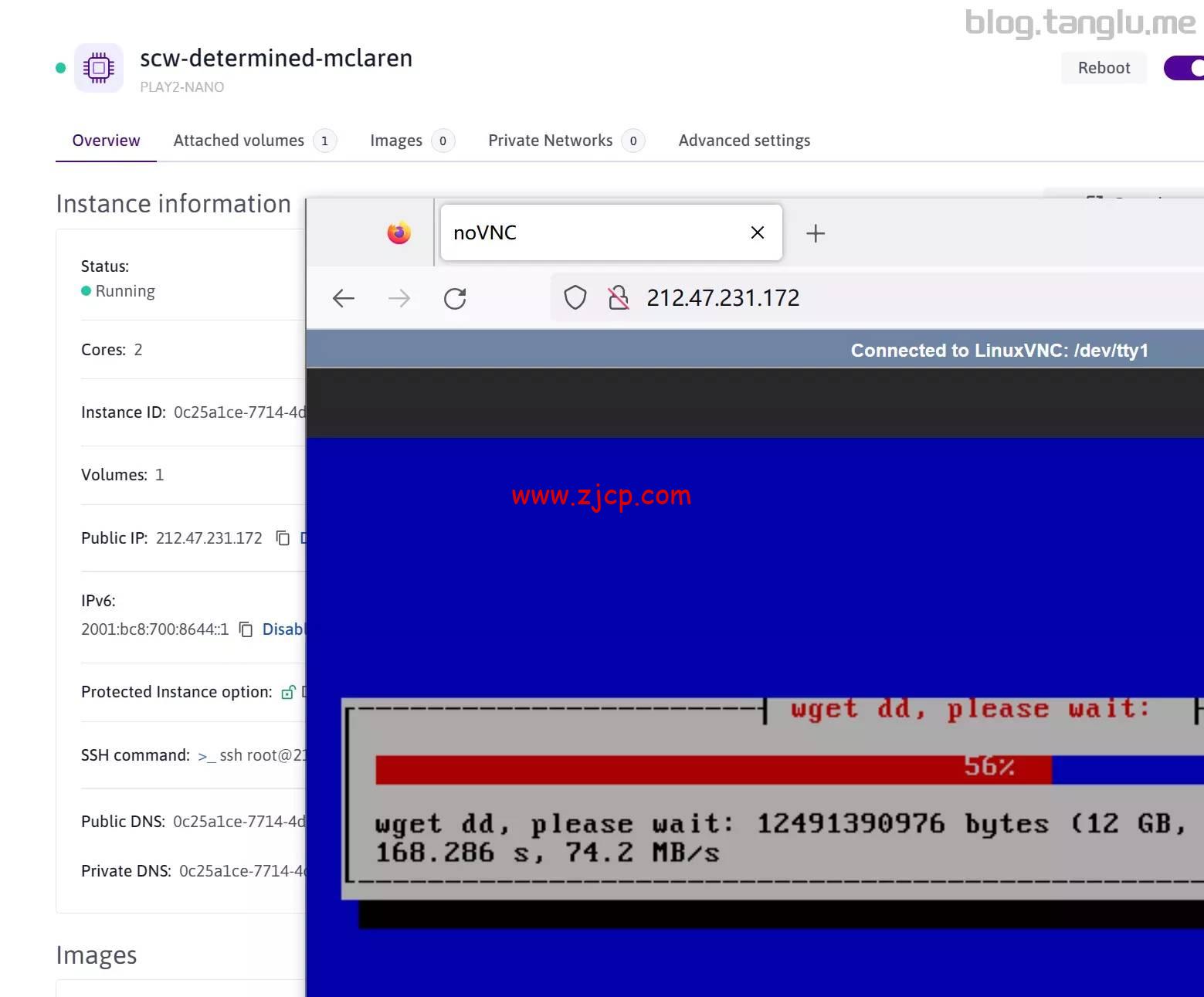Click the unlock icon beside Protected Instance option

287,692
